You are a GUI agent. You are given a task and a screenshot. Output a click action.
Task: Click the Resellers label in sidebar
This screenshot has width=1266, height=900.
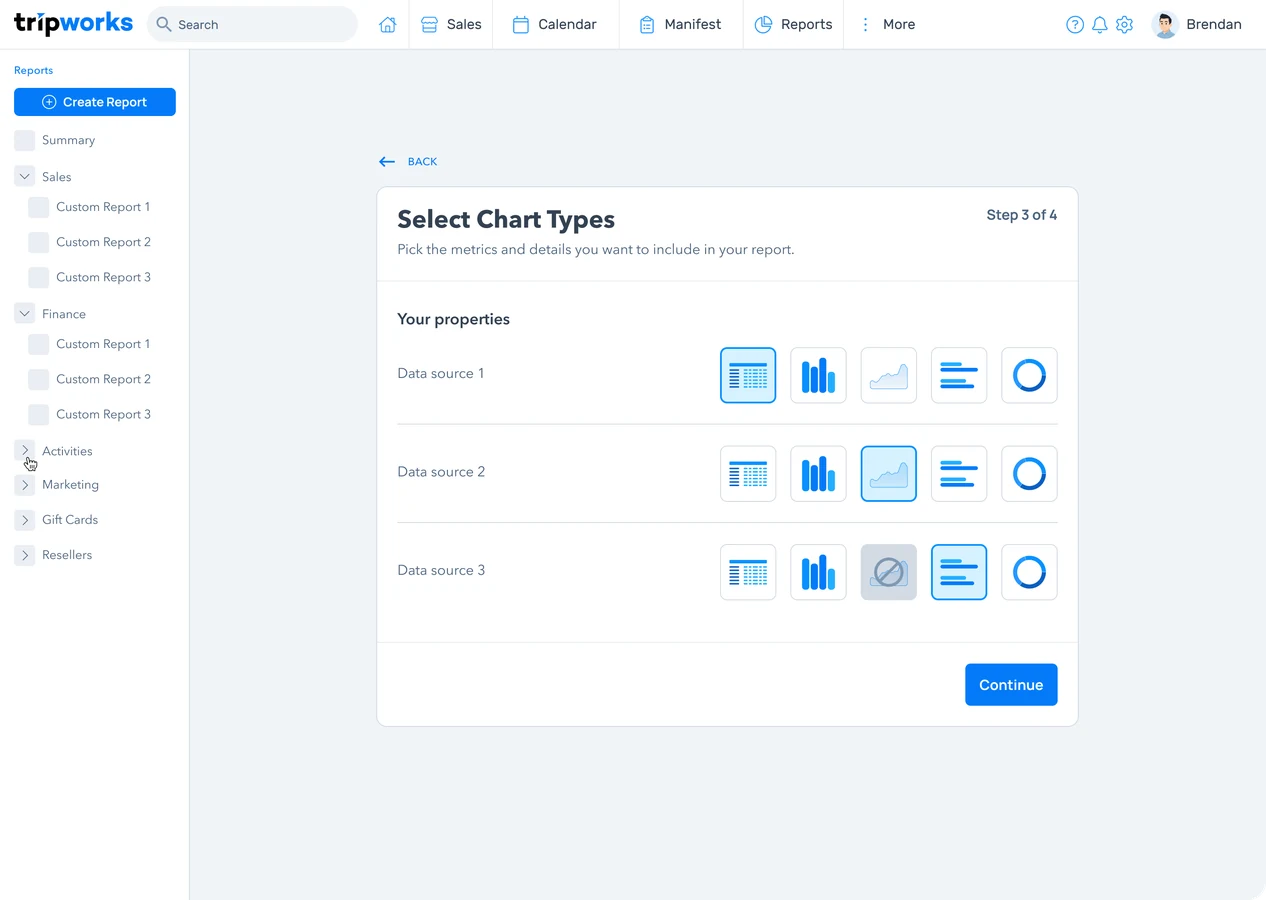(x=67, y=555)
